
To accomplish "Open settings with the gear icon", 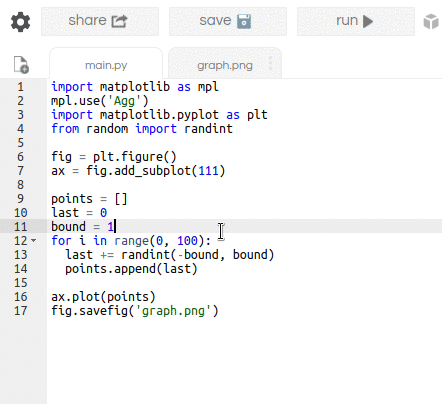I will [x=21, y=22].
